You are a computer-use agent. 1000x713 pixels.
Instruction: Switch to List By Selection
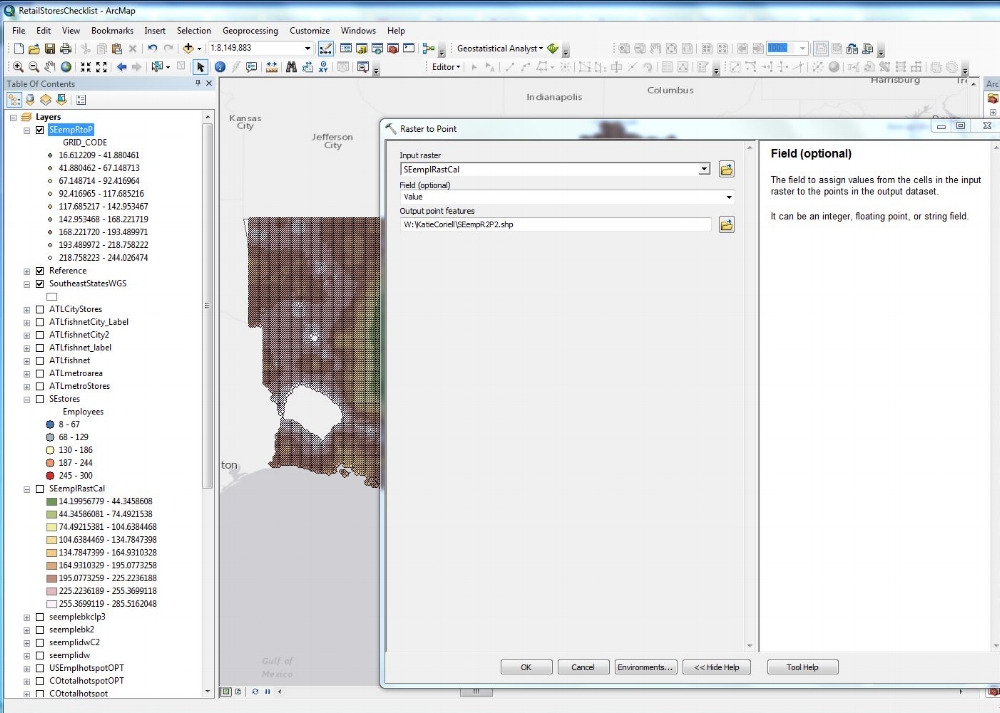(x=61, y=99)
